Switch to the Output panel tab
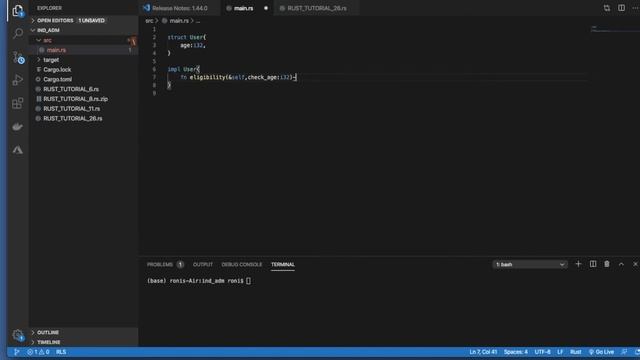Viewport: 640px width, 360px height. point(203,264)
